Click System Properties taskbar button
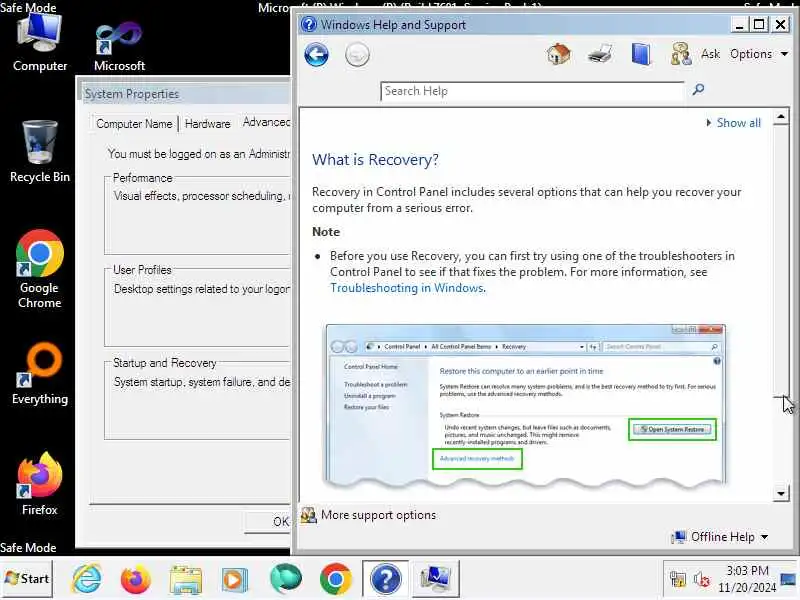This screenshot has height=600, width=800. point(435,579)
